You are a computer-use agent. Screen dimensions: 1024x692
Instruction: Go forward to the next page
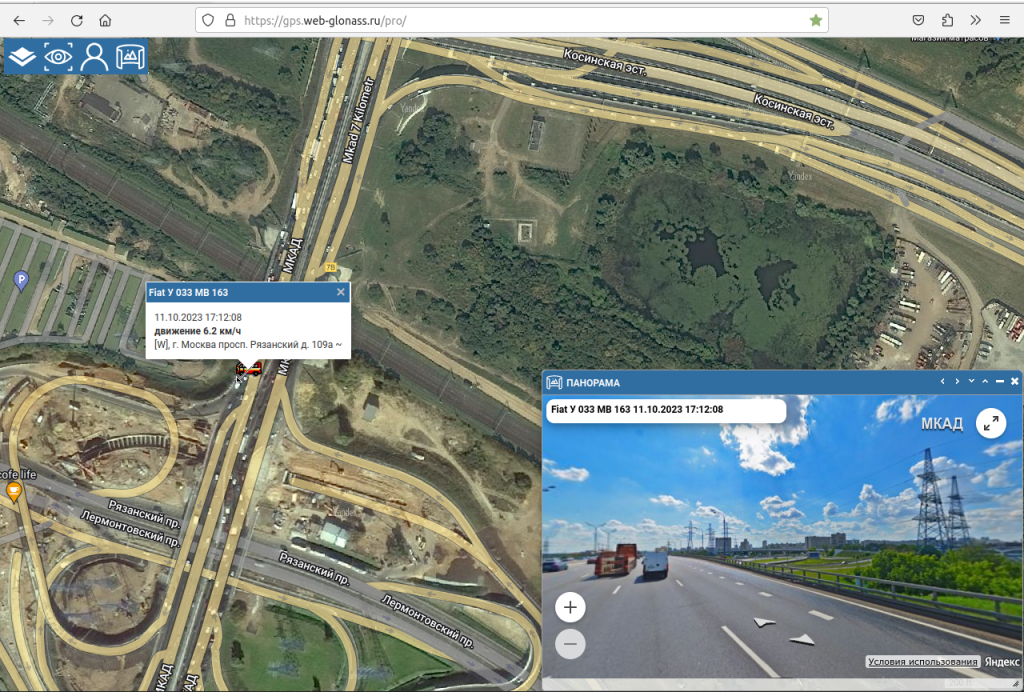click(x=48, y=20)
